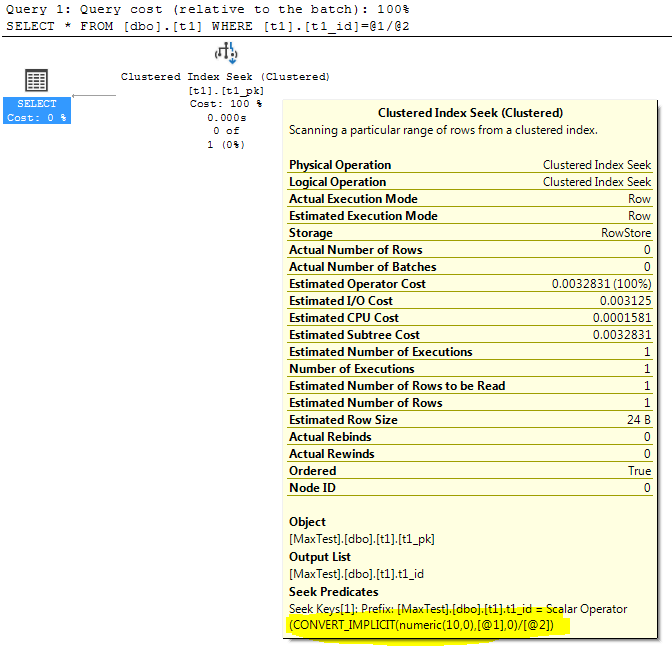The width and height of the screenshot is (672, 651).
Task: Click the Estimated CPU Cost row
Action: pyautogui.click(x=470, y=318)
